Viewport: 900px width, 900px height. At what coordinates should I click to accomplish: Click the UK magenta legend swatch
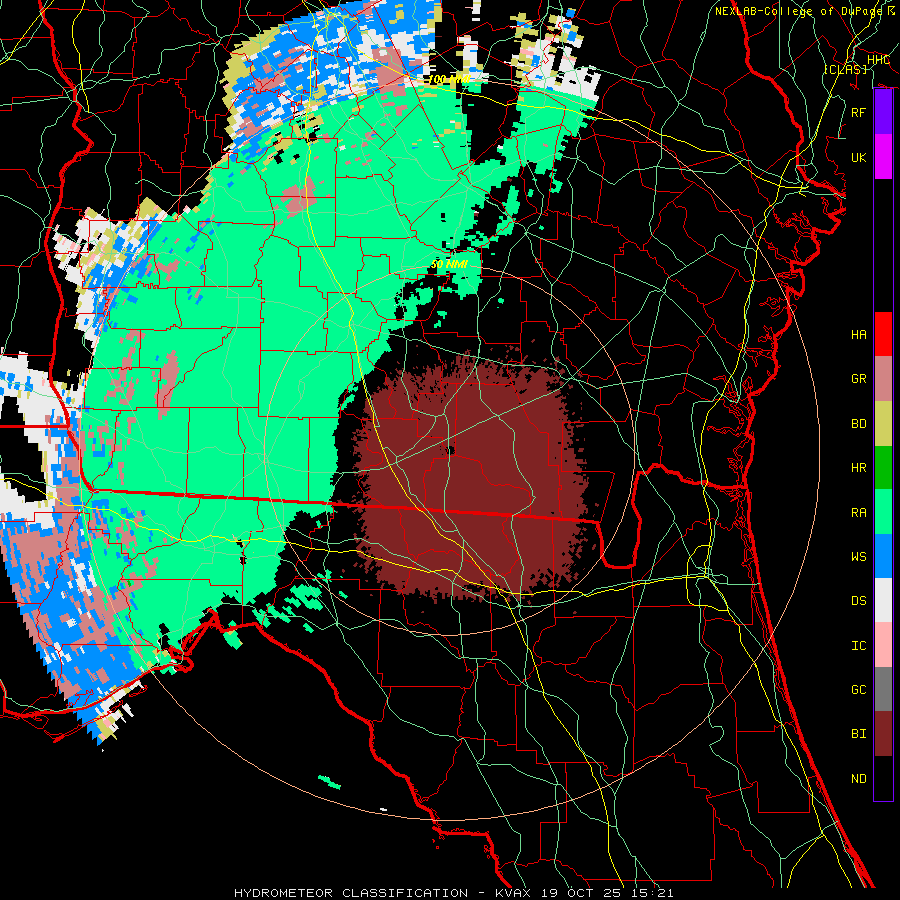pyautogui.click(x=883, y=157)
